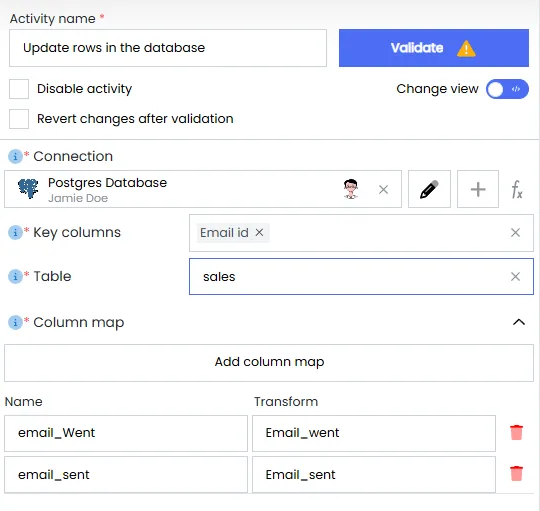Check the Disable activity checkbox

(19, 89)
